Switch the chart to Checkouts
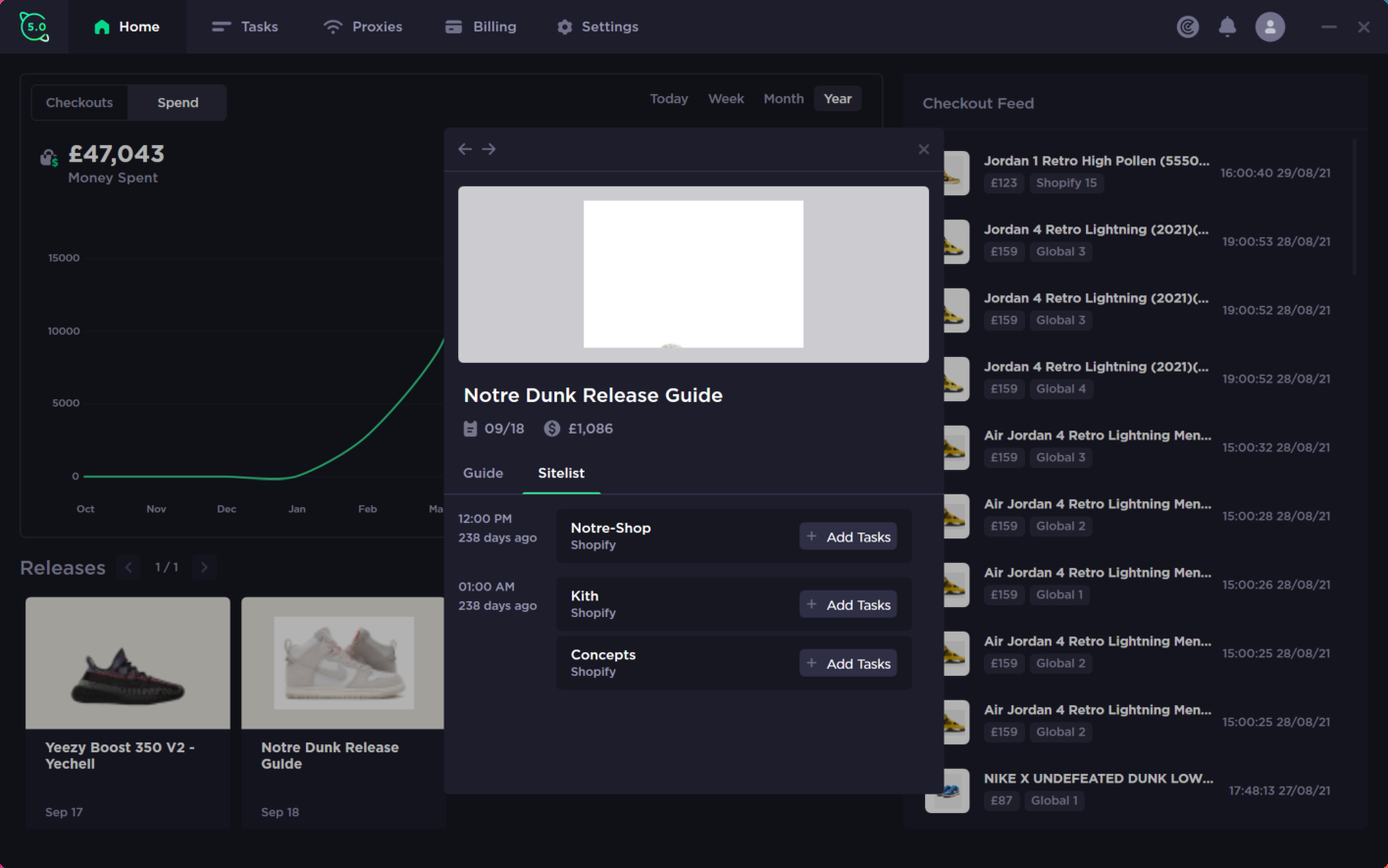Screen dimensions: 1388x868 [x=79, y=102]
